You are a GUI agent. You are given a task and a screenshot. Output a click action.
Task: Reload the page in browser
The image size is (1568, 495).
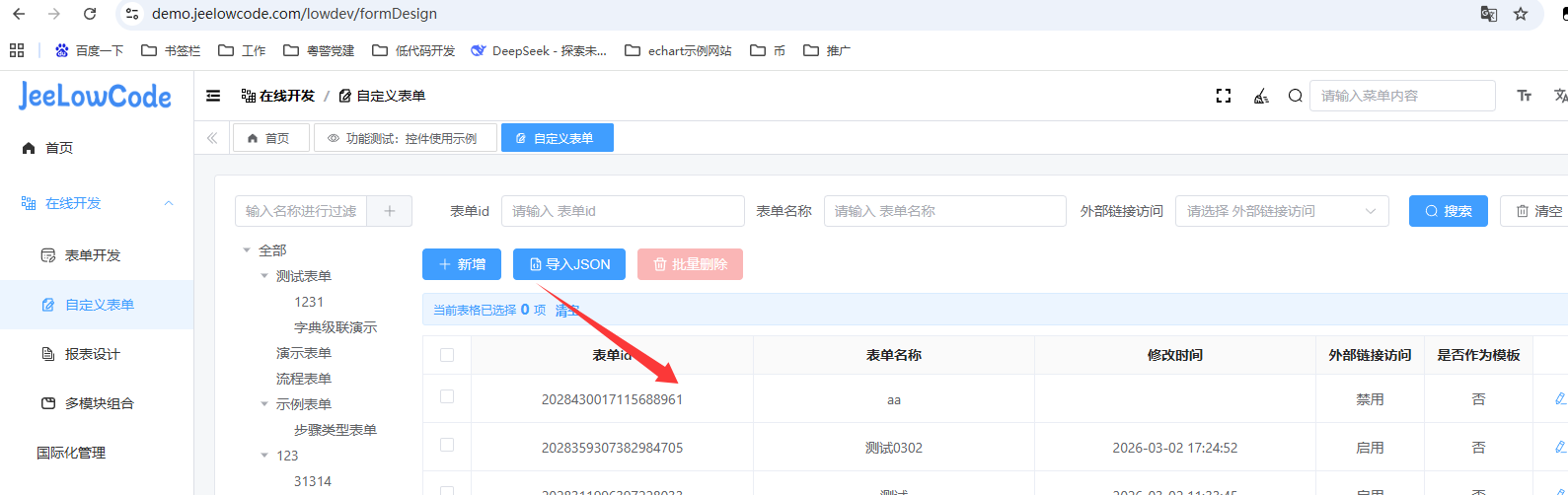click(90, 14)
